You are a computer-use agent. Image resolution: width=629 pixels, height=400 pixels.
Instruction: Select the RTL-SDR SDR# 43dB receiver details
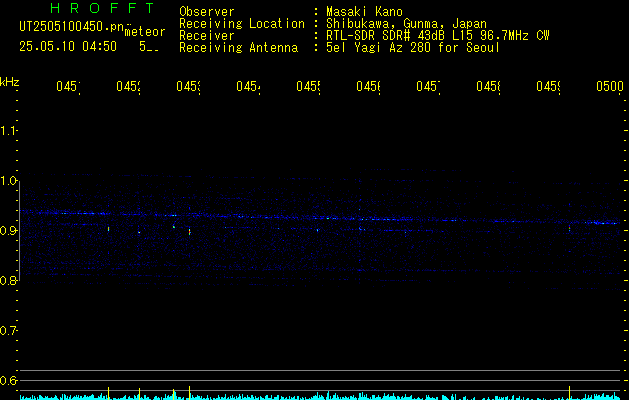[x=438, y=36]
